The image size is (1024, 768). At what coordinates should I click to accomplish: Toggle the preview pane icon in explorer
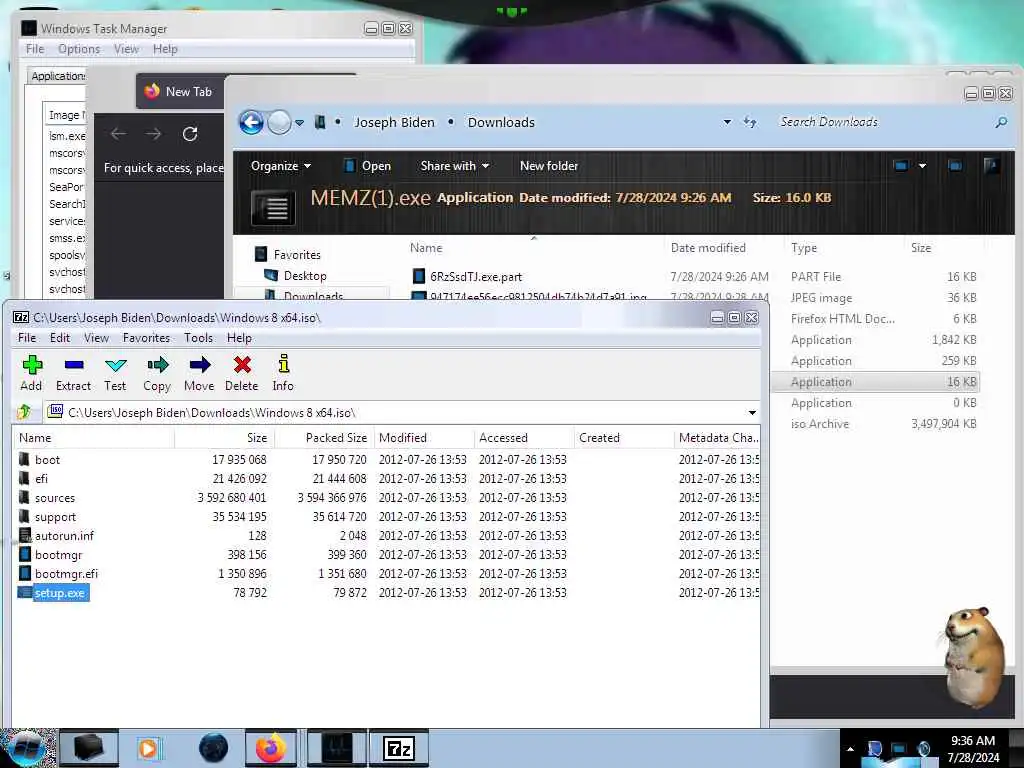tap(955, 166)
